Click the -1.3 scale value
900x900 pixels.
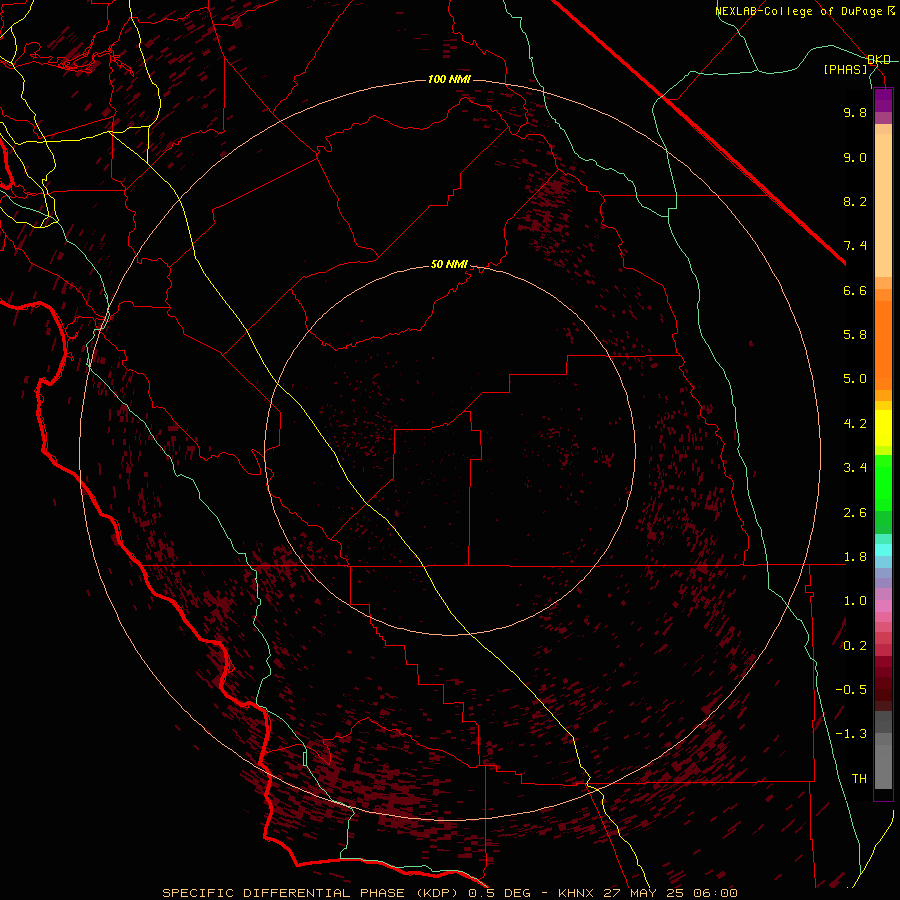click(x=851, y=734)
